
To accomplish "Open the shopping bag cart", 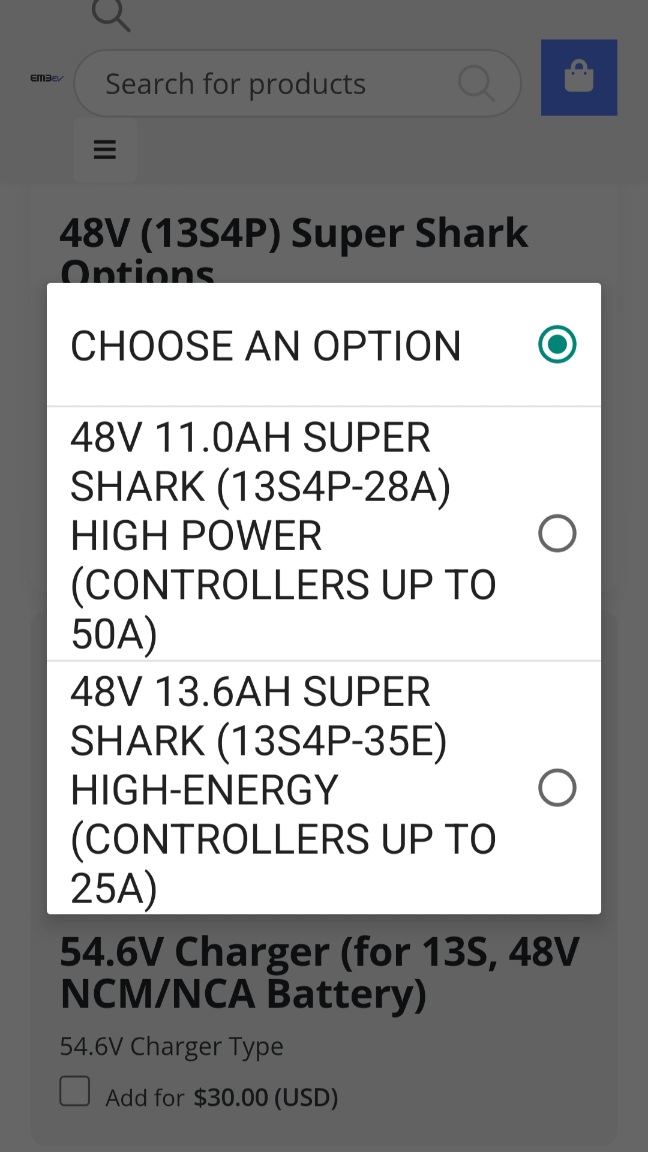I will pos(579,77).
